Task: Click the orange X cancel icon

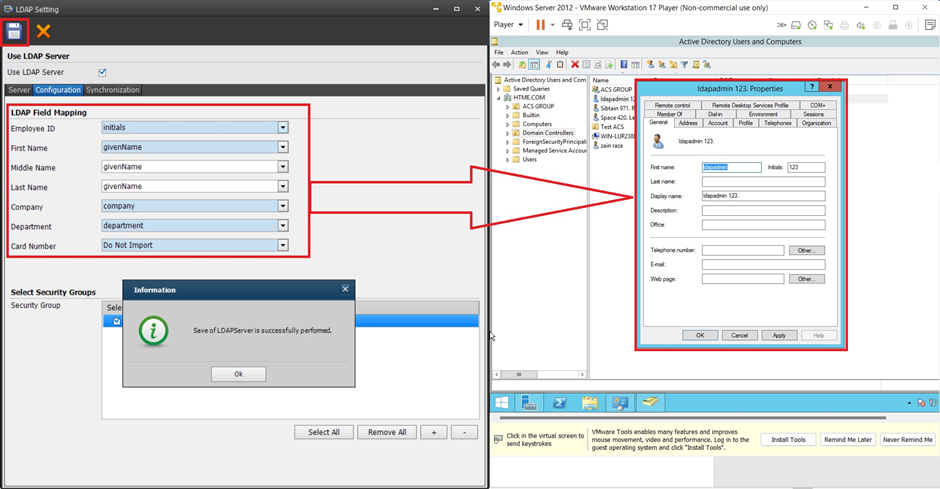Action: tap(43, 32)
